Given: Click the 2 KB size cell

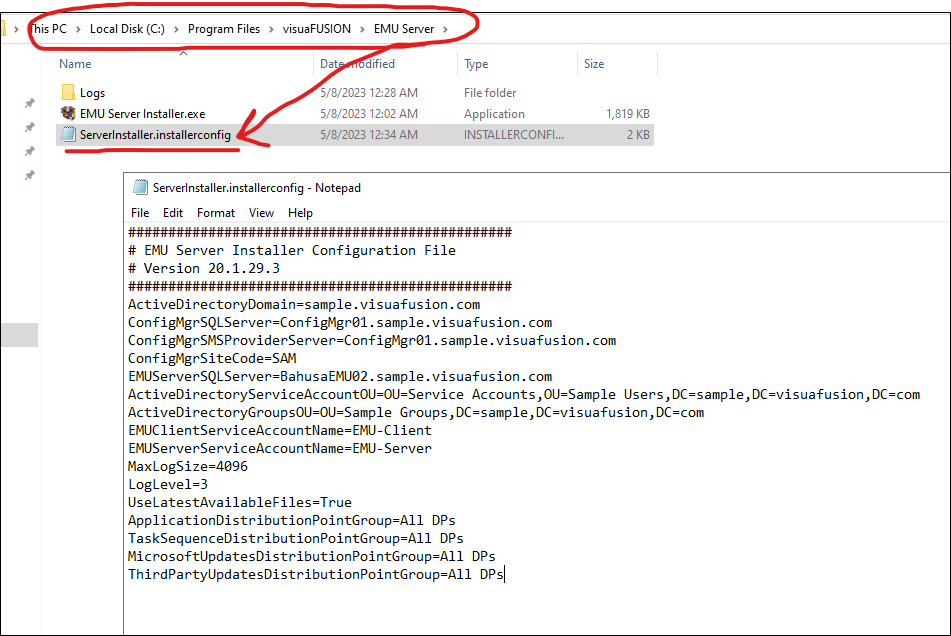Looking at the screenshot, I should pos(638,135).
